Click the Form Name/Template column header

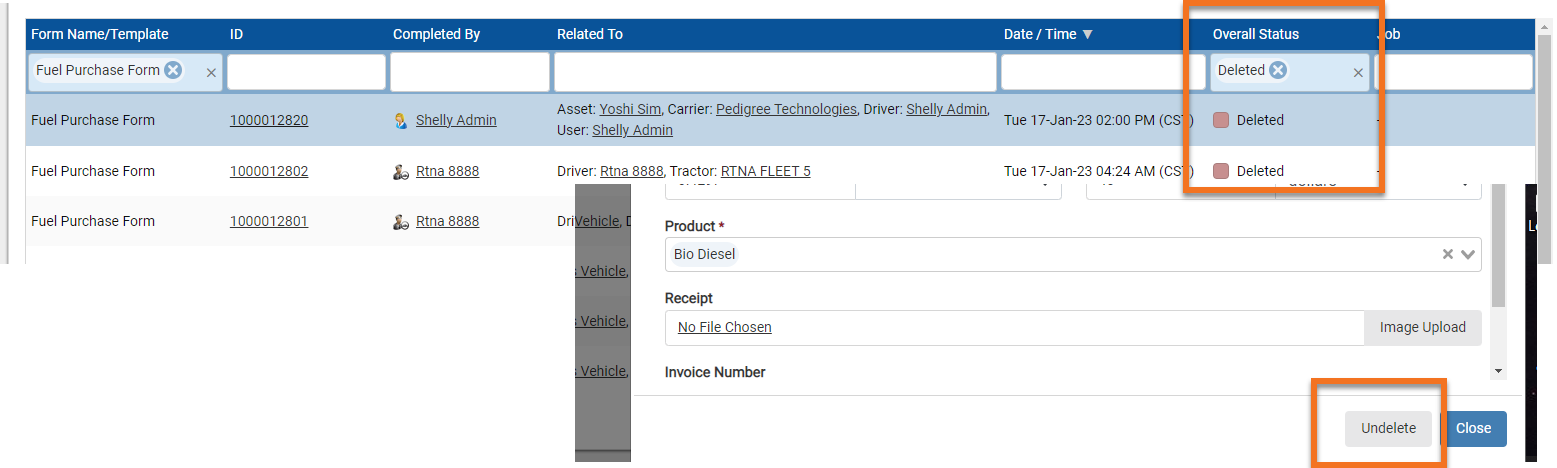(100, 34)
